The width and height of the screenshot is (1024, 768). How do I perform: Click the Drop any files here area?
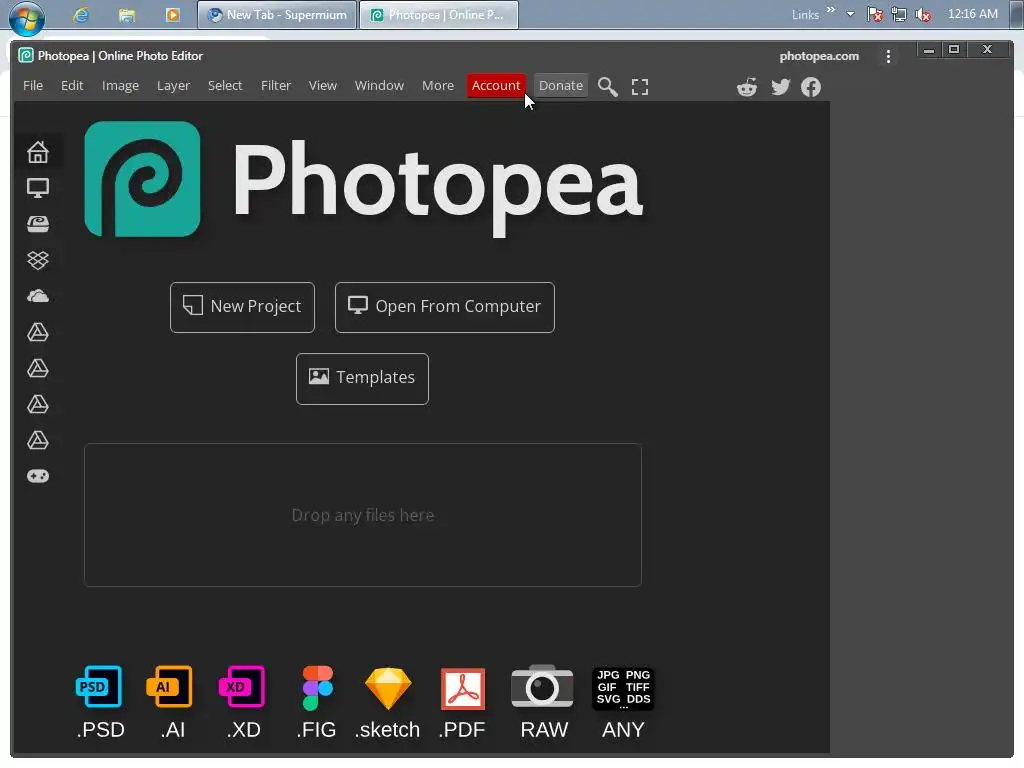(x=363, y=515)
